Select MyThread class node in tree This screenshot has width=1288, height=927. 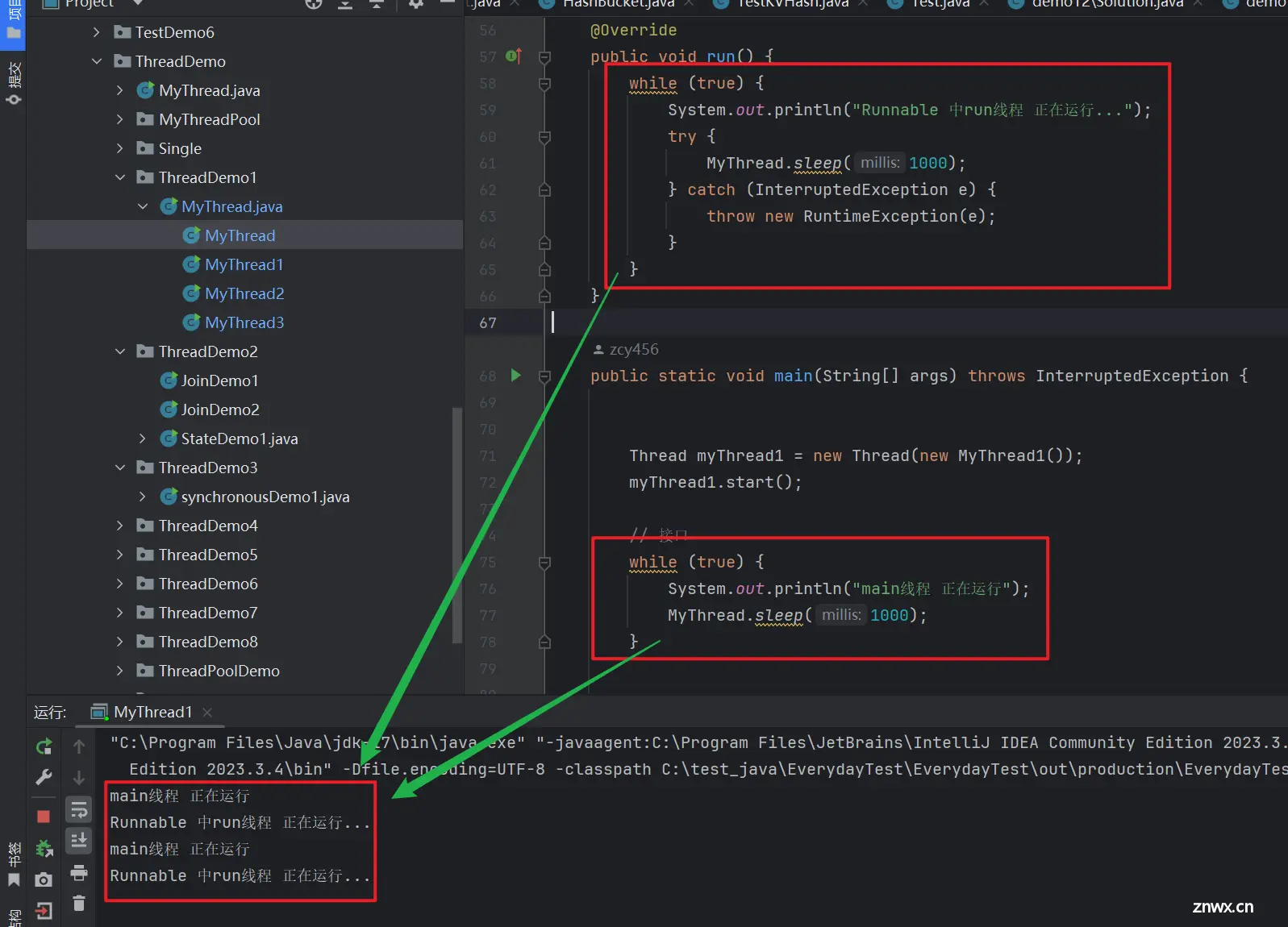(x=240, y=235)
